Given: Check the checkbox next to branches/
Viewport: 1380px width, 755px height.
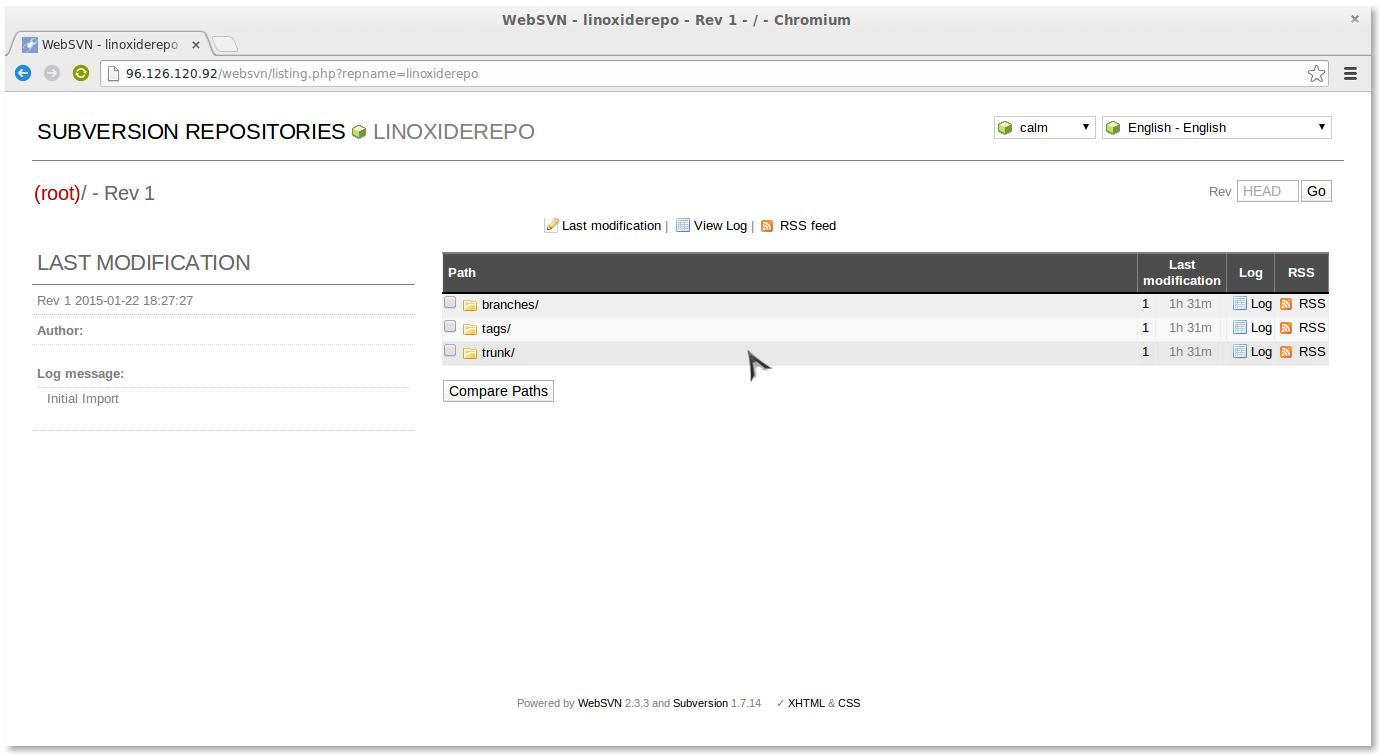Looking at the screenshot, I should coord(449,301).
